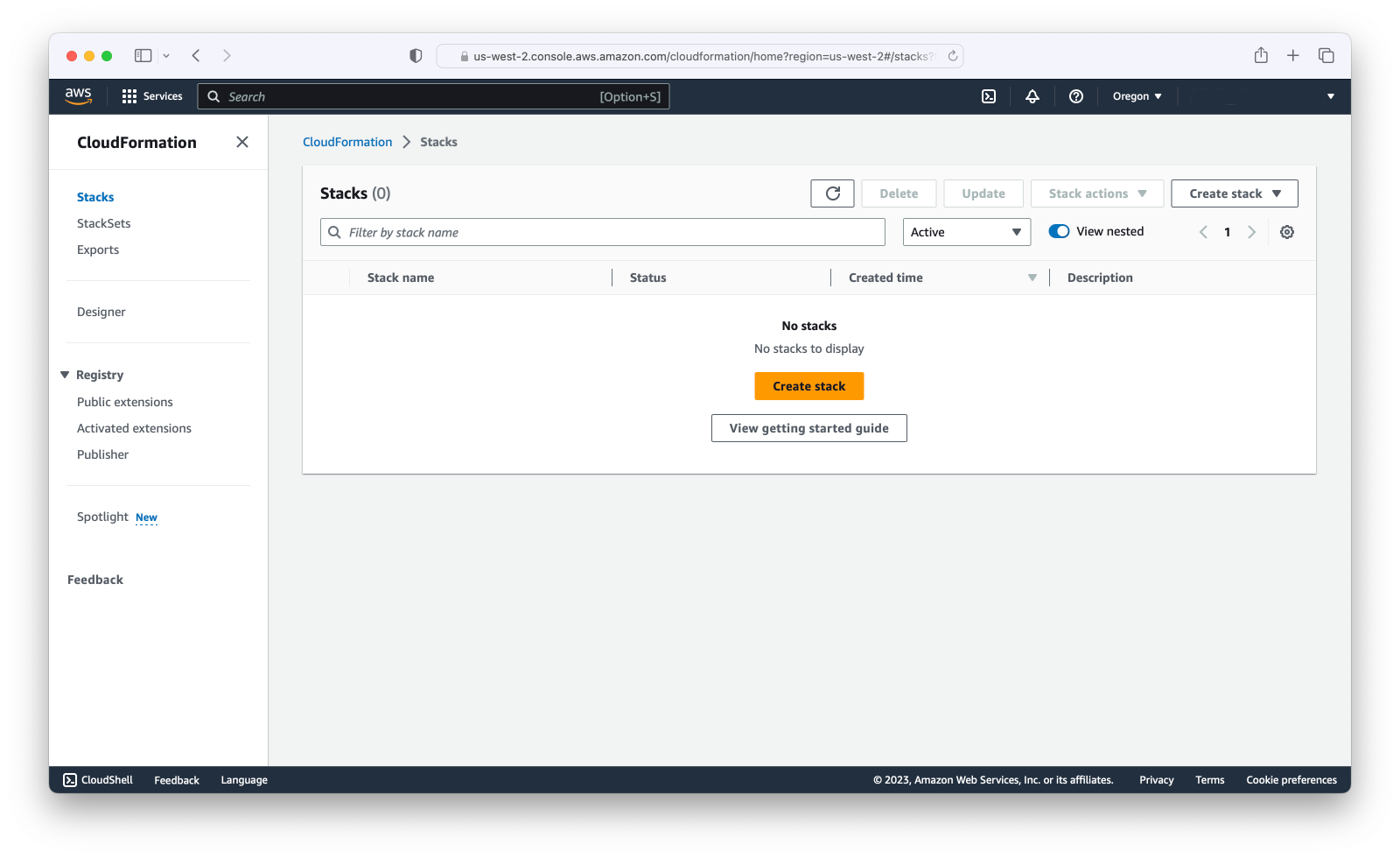This screenshot has width=1400, height=858.
Task: Open the help question mark menu
Action: (1076, 96)
